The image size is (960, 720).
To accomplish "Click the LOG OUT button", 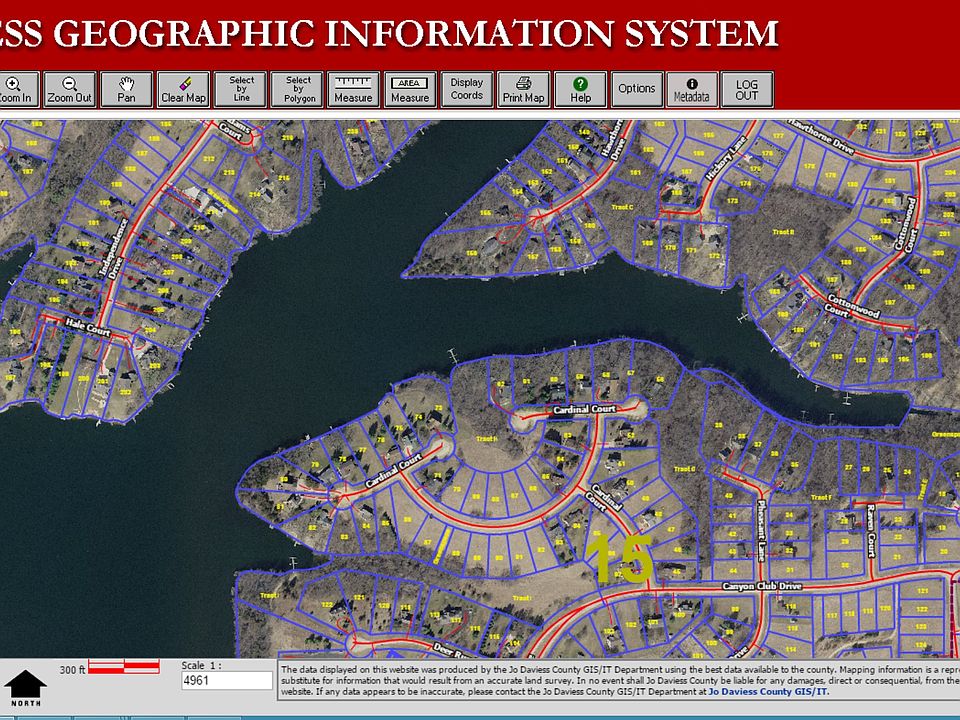I will [747, 89].
